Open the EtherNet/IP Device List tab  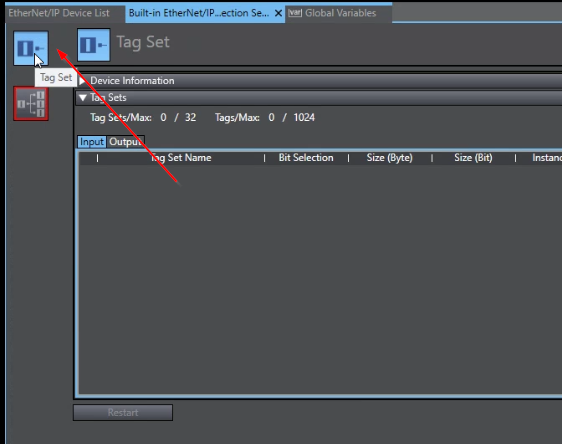click(59, 13)
